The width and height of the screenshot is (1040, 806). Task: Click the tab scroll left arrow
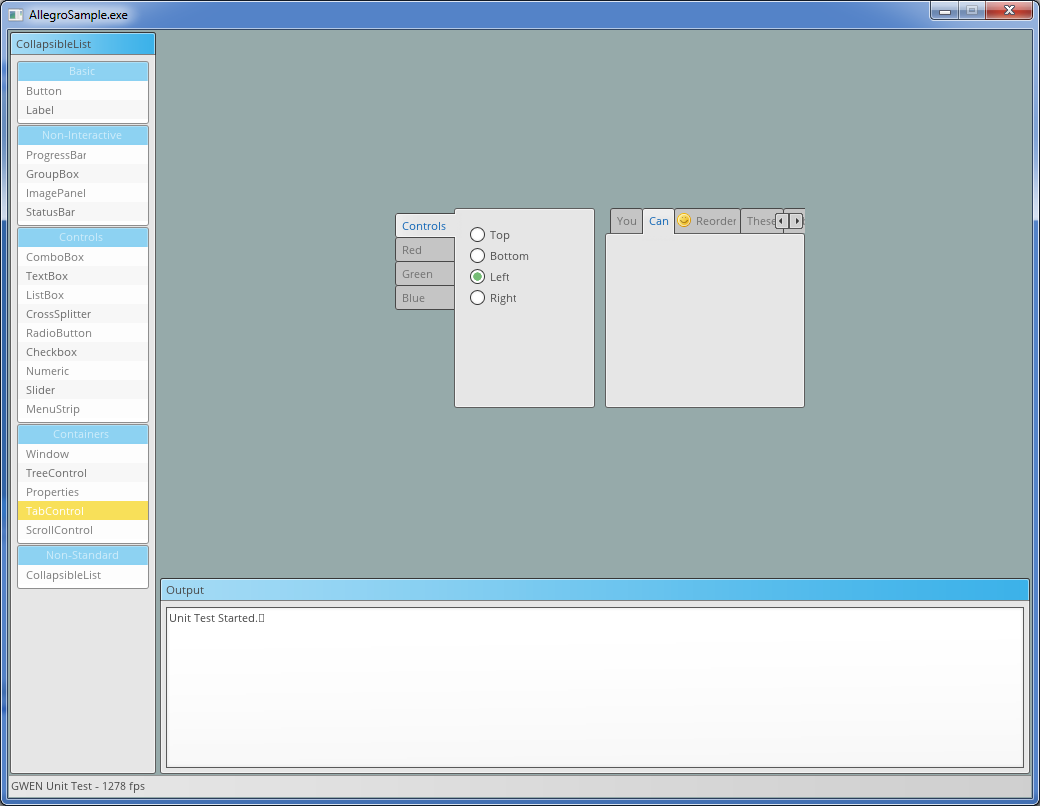[x=782, y=221]
